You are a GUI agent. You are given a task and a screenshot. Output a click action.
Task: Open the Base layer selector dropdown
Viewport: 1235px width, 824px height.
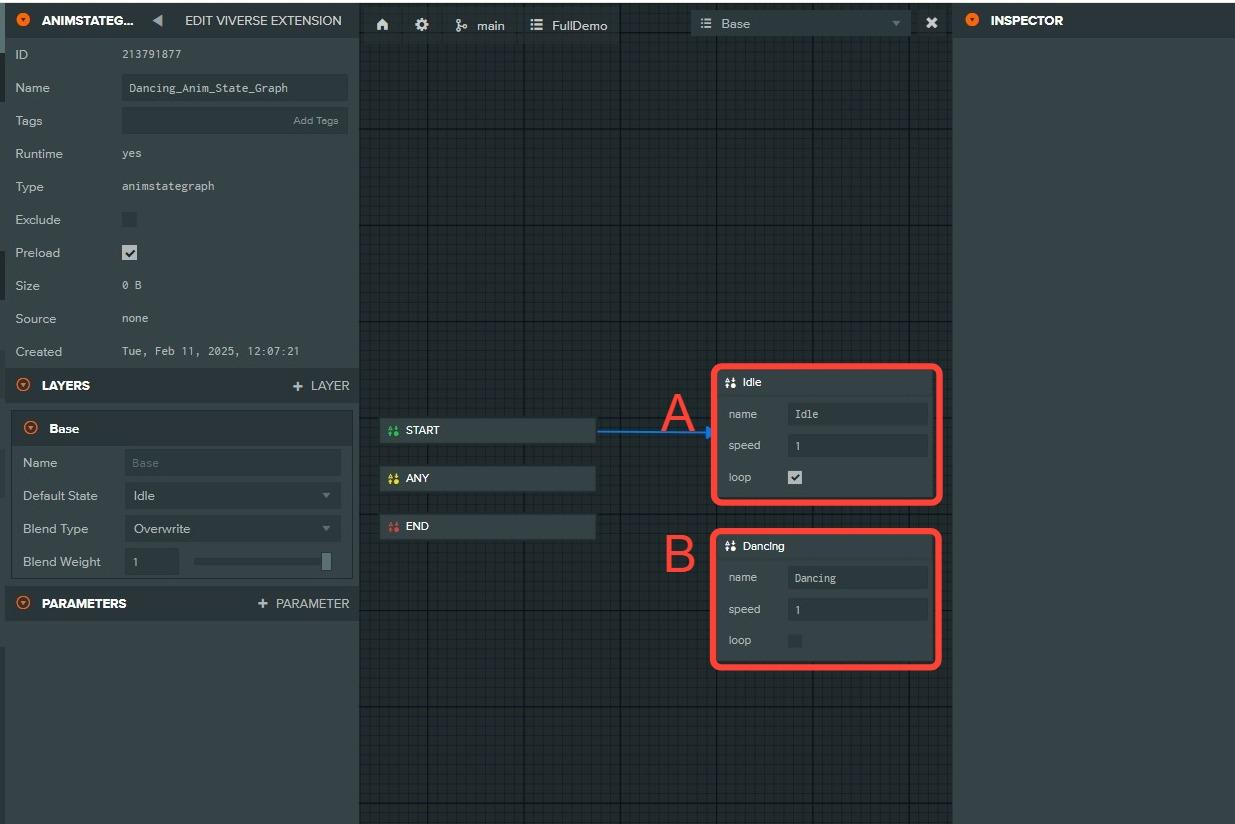tap(800, 24)
